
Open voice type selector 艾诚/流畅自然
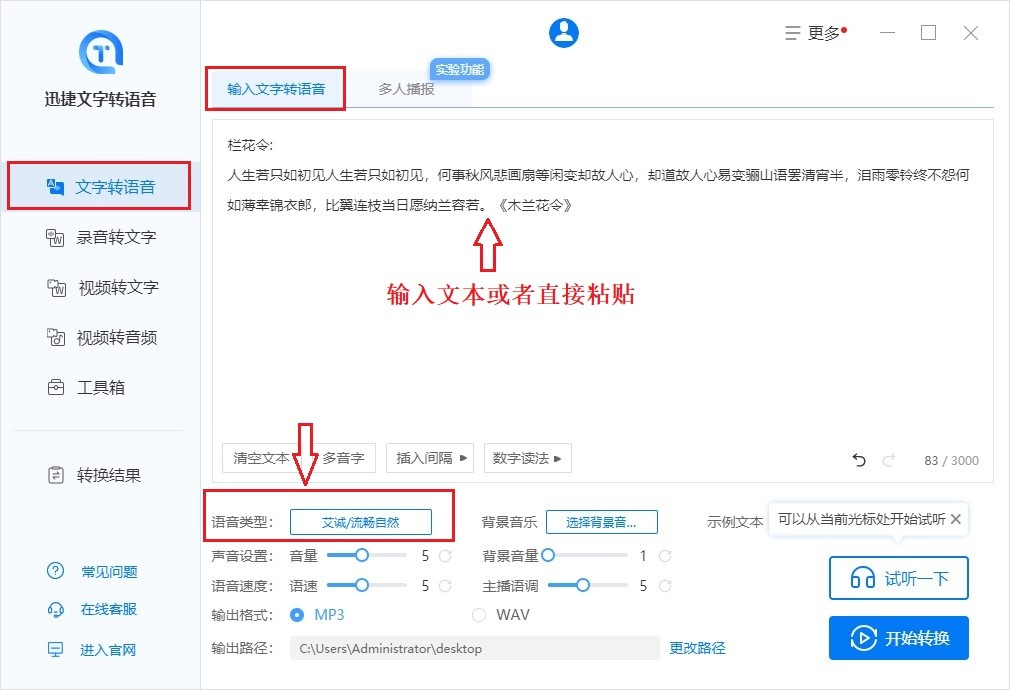tap(361, 522)
